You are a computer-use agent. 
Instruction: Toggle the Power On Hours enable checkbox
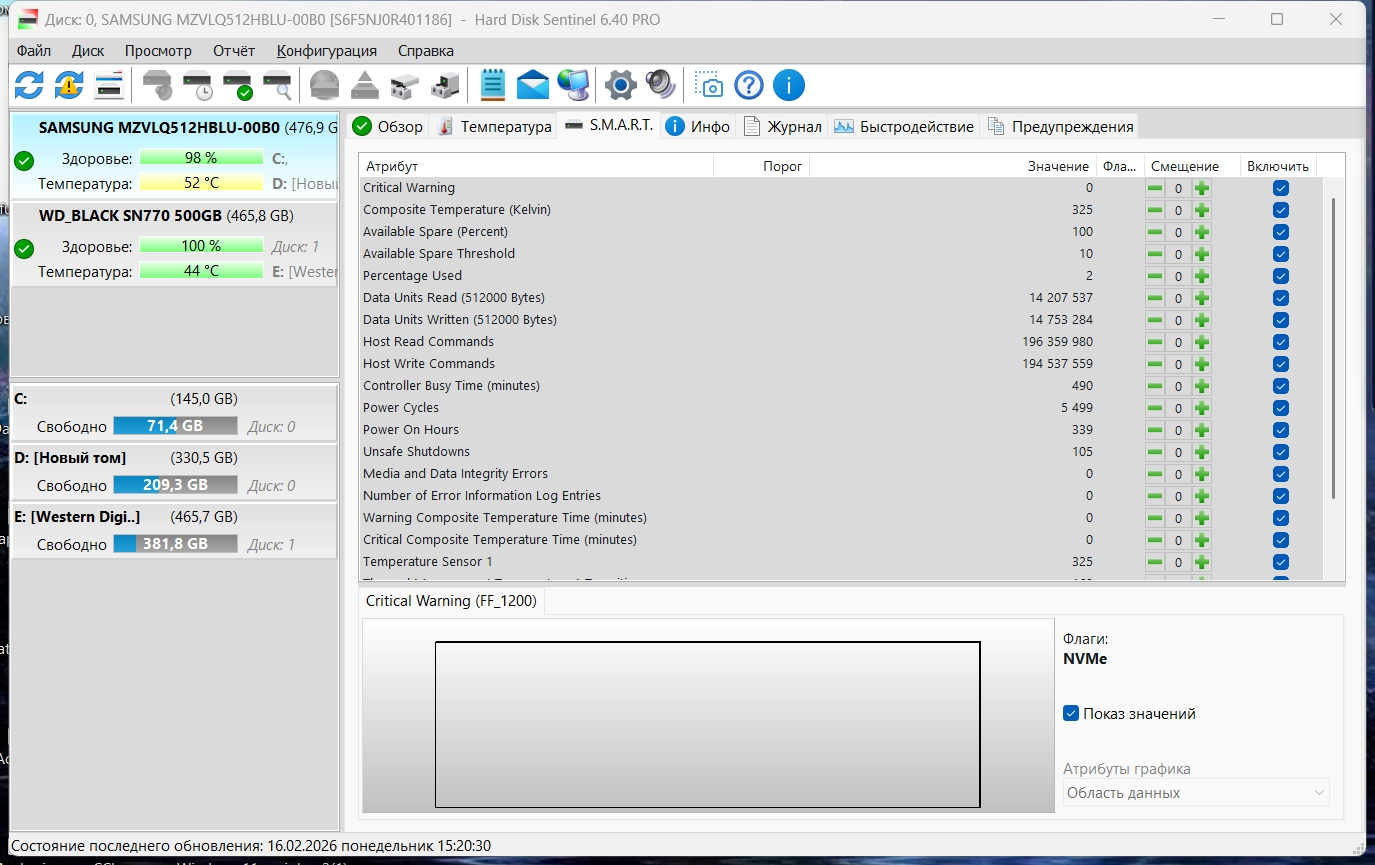1281,430
